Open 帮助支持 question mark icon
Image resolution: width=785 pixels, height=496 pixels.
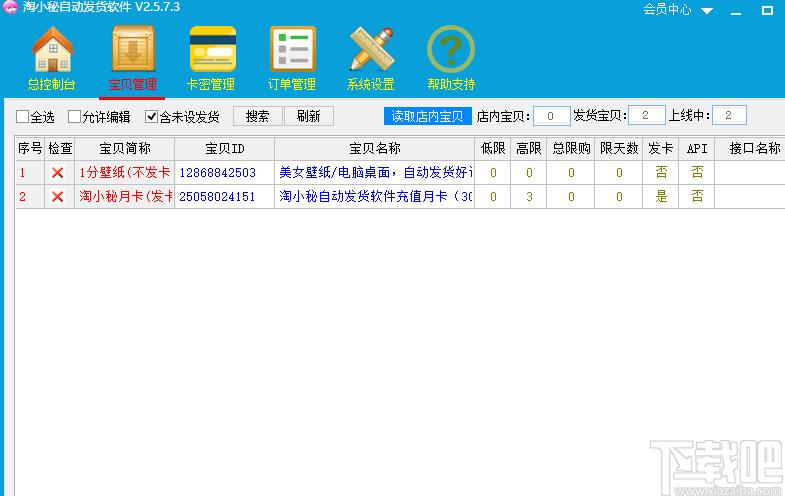tap(451, 49)
